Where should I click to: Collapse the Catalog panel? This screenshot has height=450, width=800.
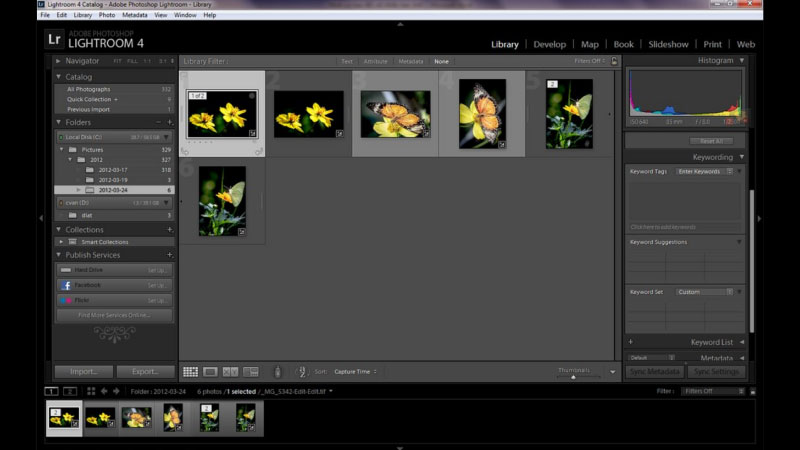pos(59,76)
